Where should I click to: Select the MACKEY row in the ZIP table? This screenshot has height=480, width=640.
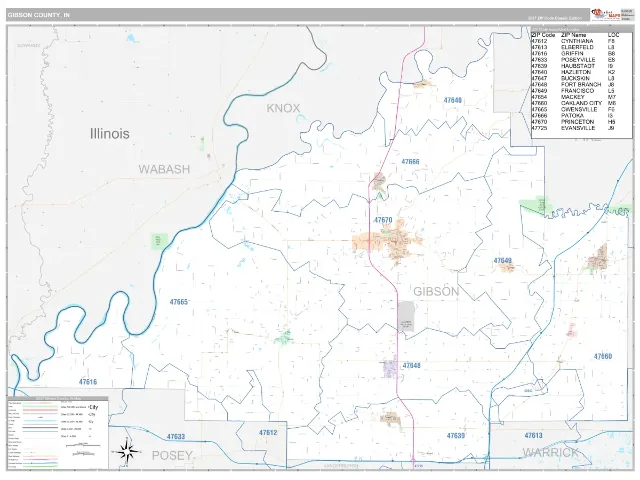573,97
